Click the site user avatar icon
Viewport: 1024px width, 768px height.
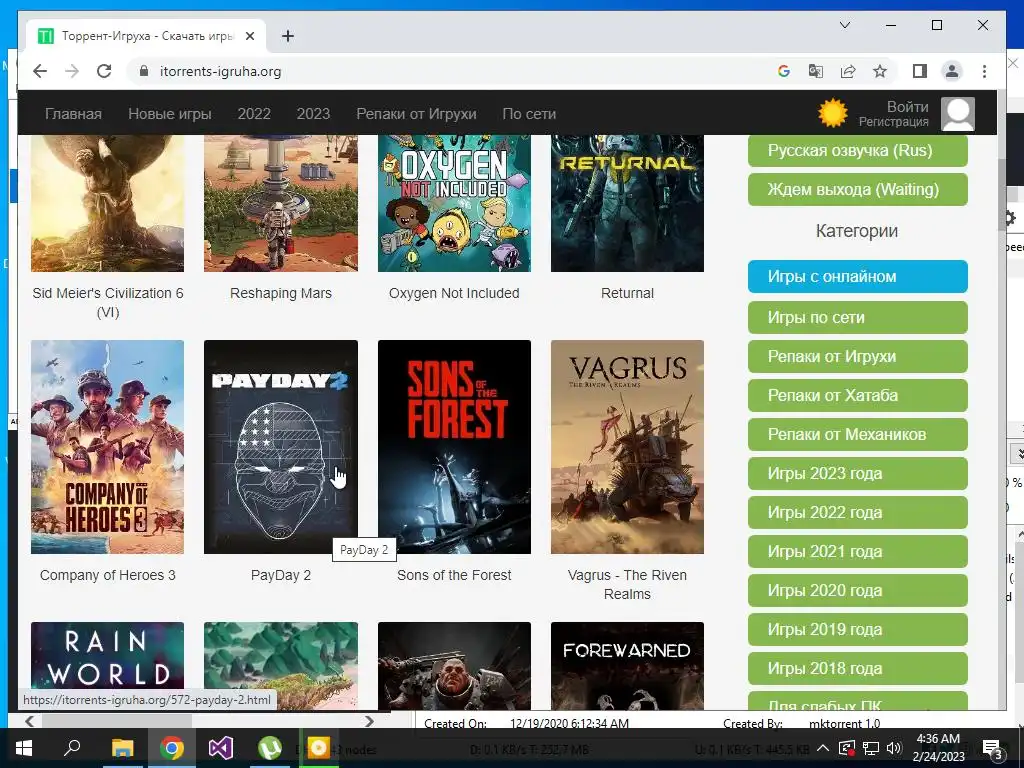[958, 114]
